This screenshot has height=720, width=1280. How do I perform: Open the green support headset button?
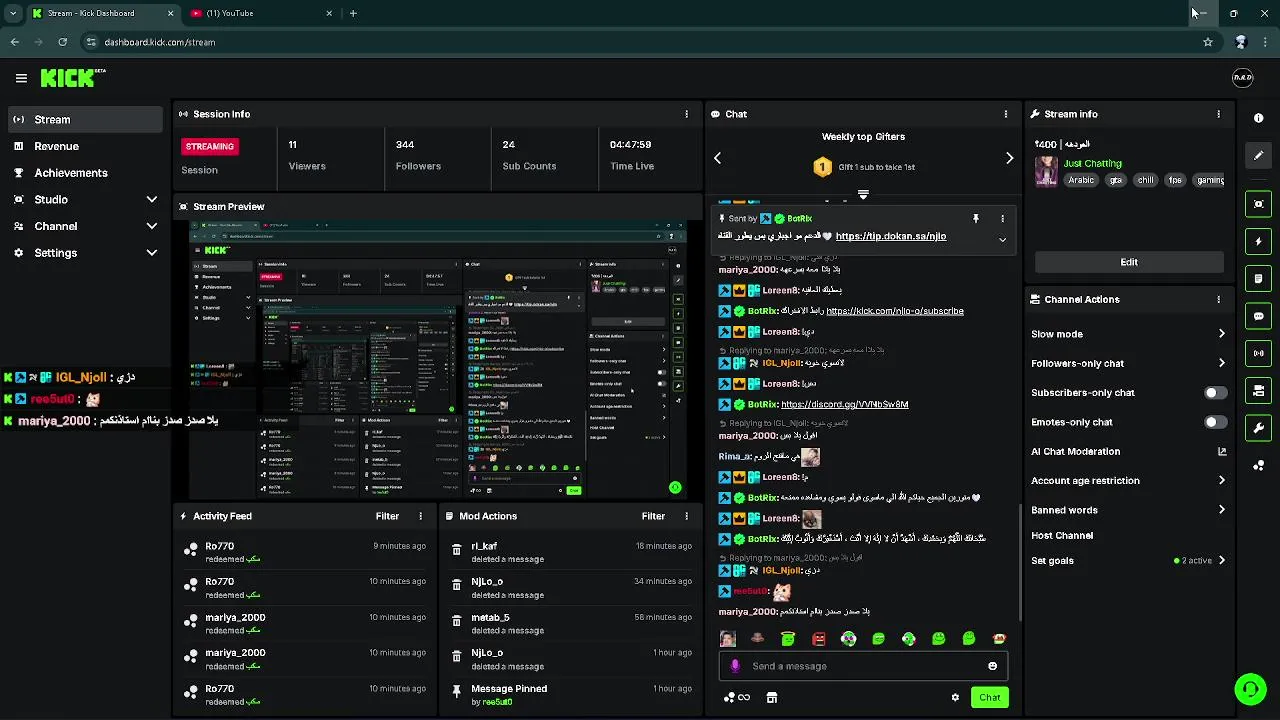pyautogui.click(x=1250, y=689)
